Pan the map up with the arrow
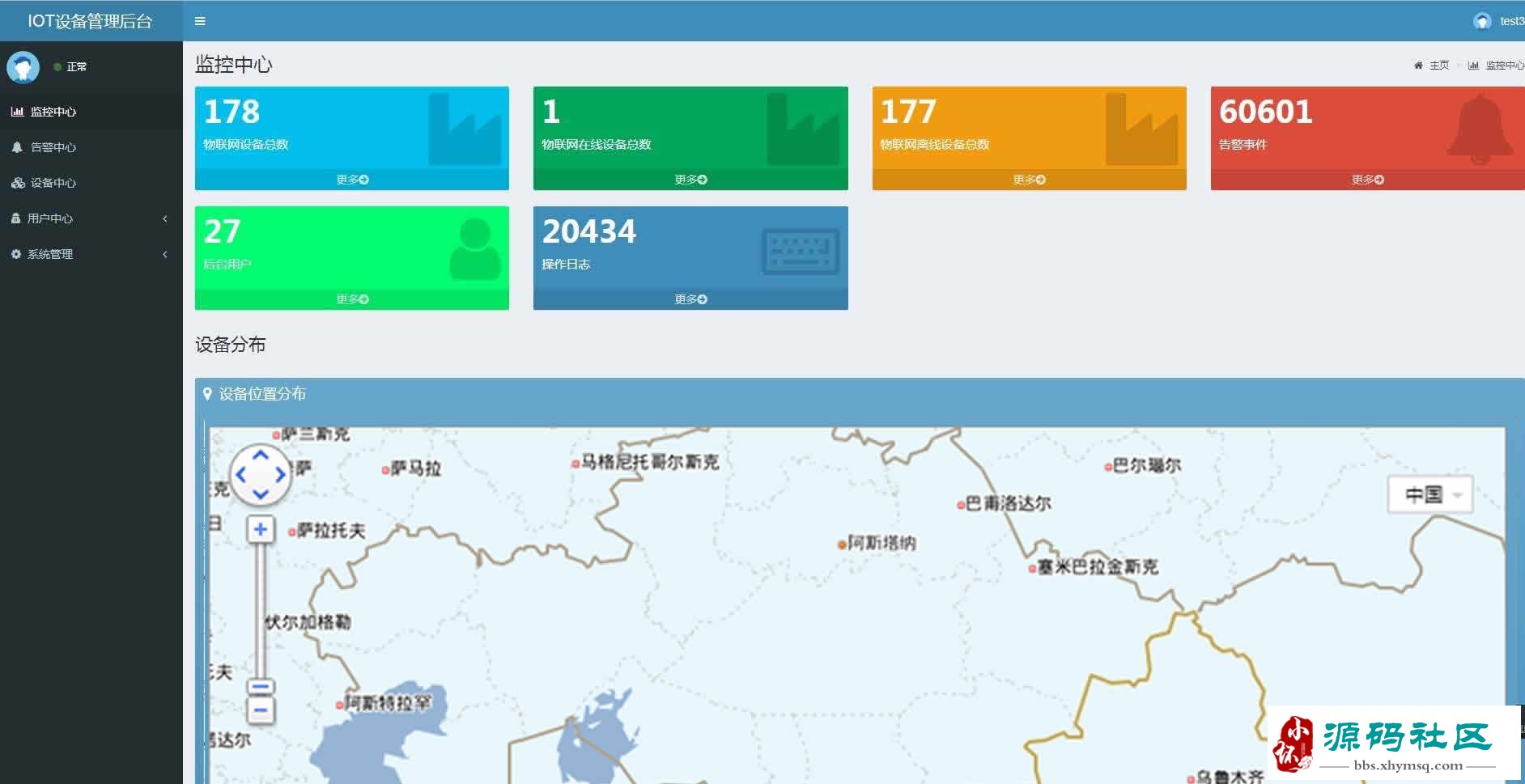The height and width of the screenshot is (784, 1525). click(261, 455)
